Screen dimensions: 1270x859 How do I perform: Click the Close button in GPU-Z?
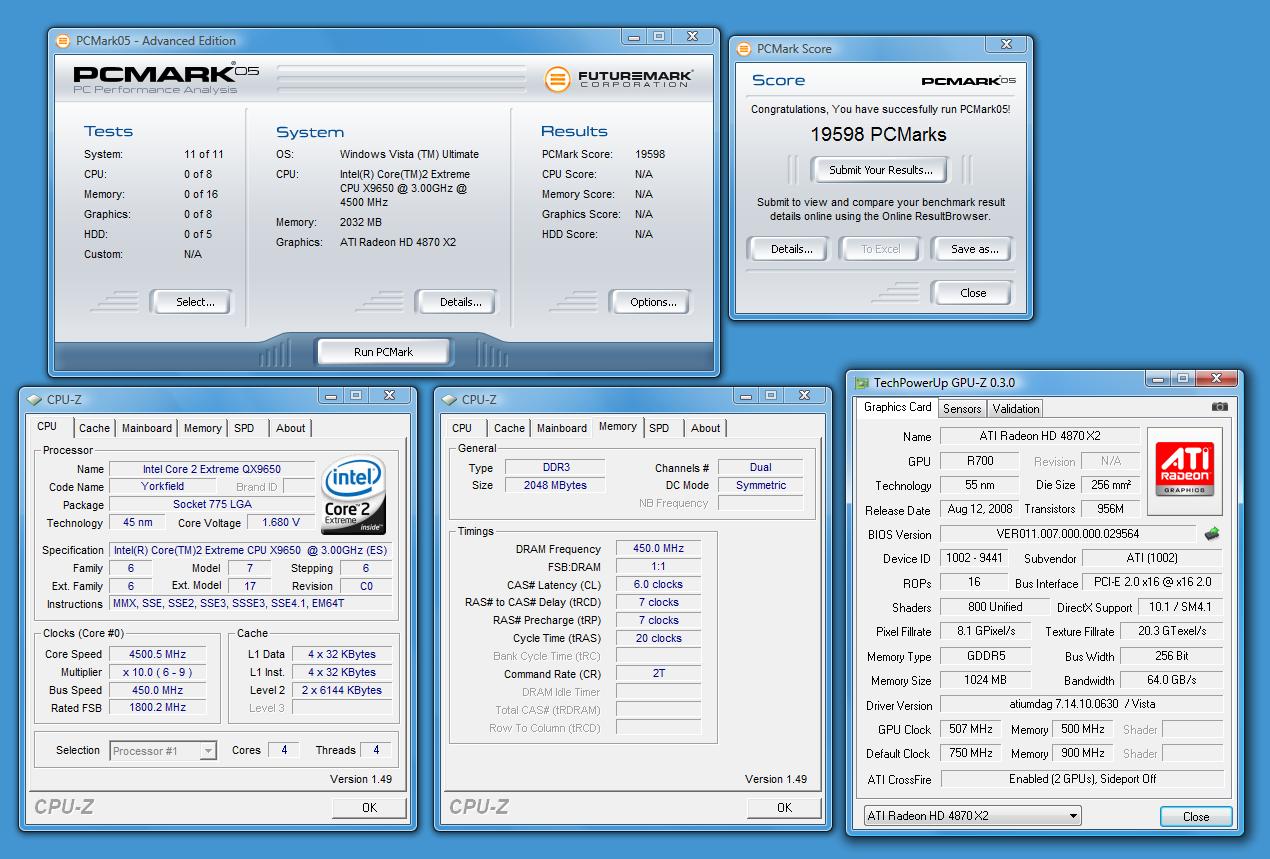pos(1196,816)
